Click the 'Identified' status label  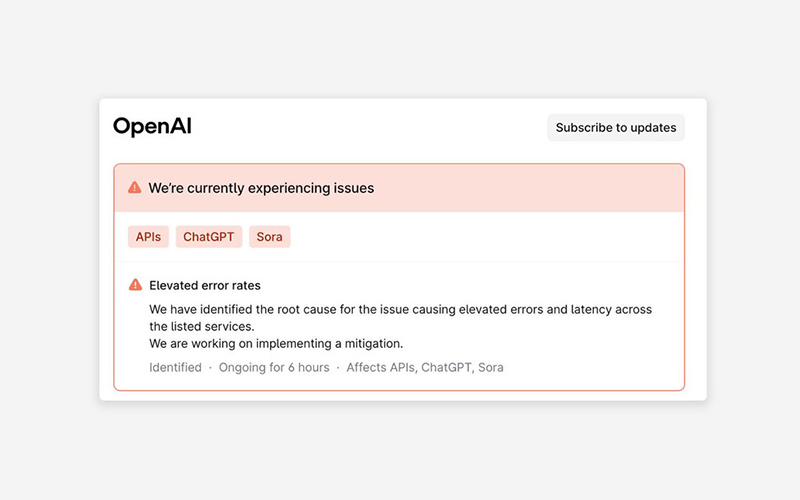tap(175, 367)
